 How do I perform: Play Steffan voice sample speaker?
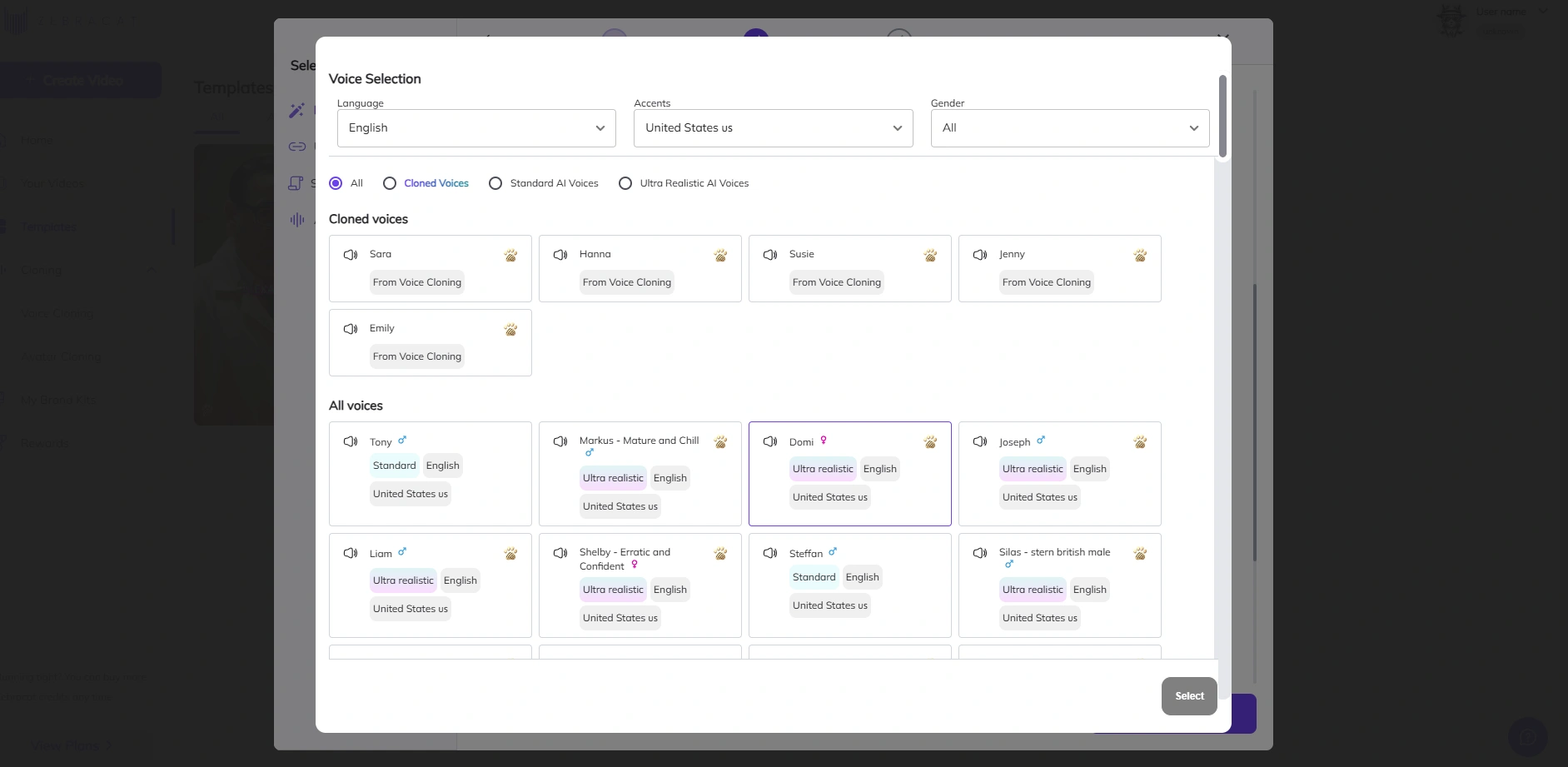pos(770,553)
